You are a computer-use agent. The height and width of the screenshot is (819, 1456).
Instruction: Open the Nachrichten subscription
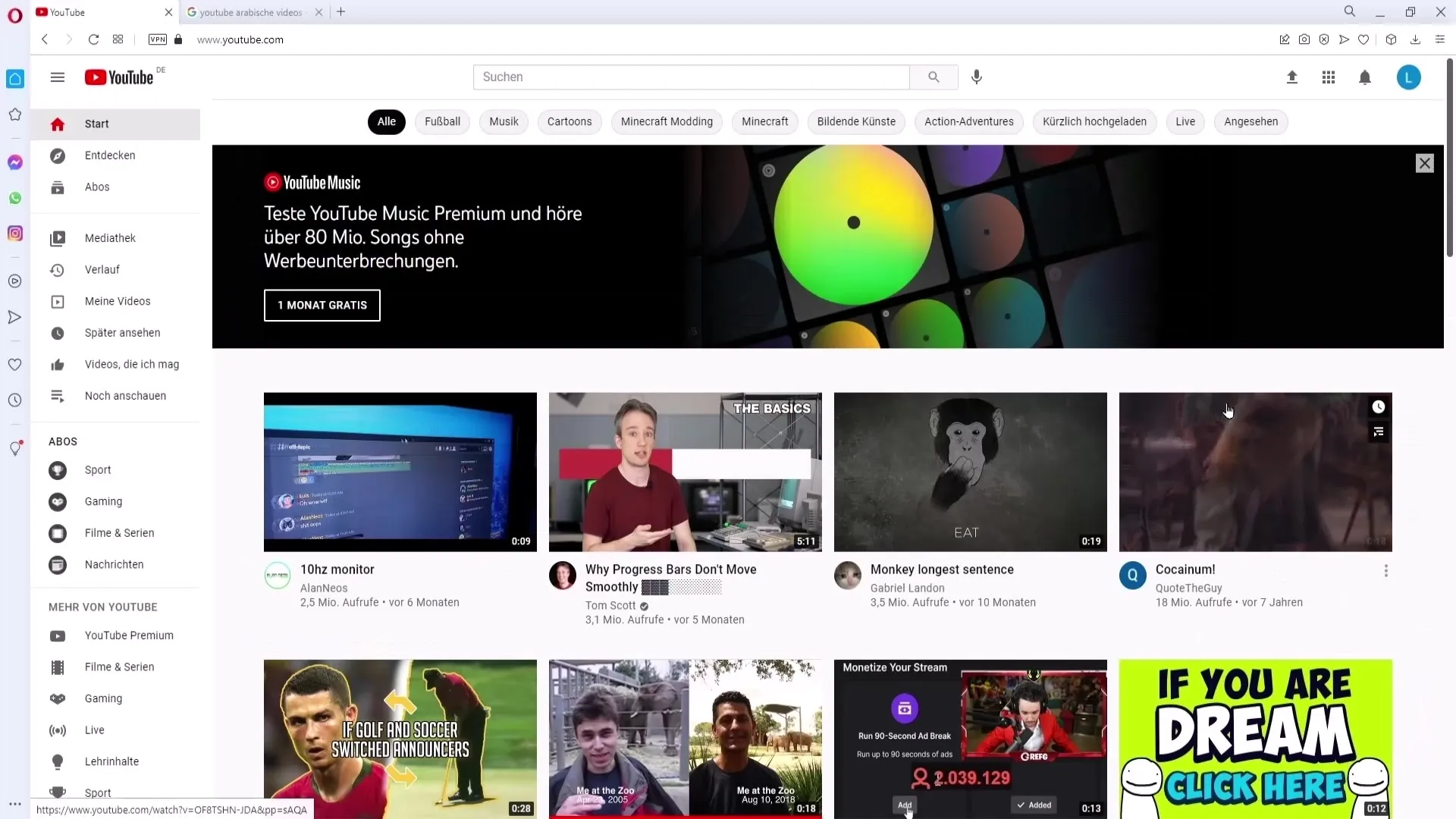click(115, 565)
